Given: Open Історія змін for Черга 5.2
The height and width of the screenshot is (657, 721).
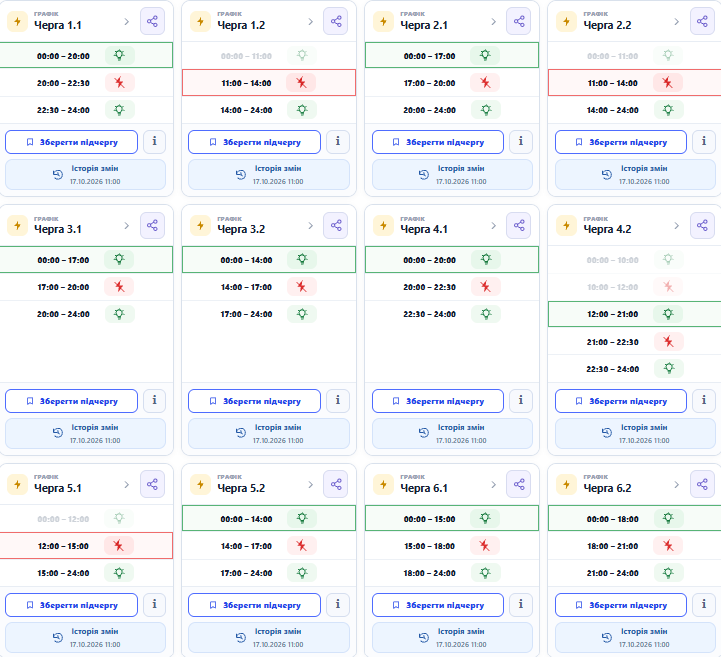Looking at the screenshot, I should pyautogui.click(x=269, y=637).
